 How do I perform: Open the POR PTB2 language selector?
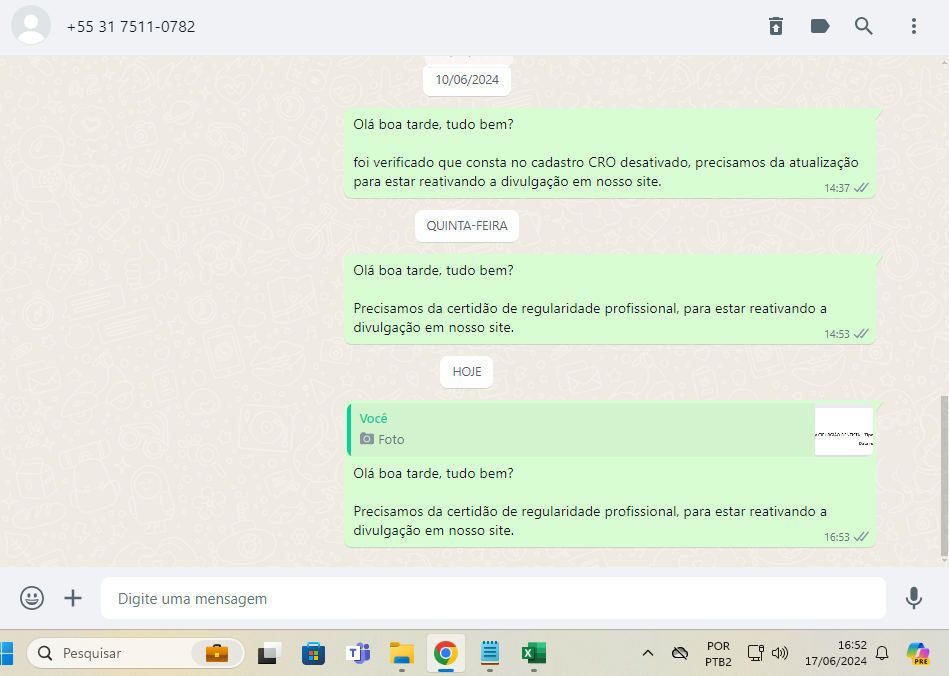718,653
